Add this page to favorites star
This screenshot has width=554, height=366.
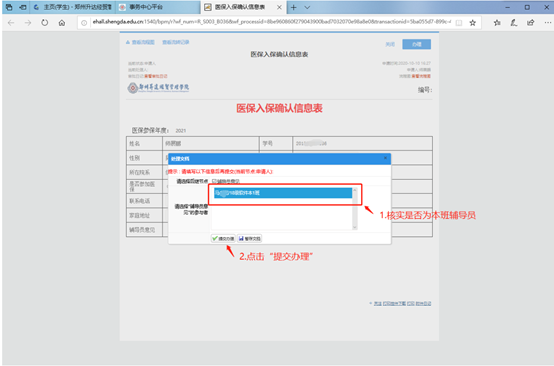(472, 23)
